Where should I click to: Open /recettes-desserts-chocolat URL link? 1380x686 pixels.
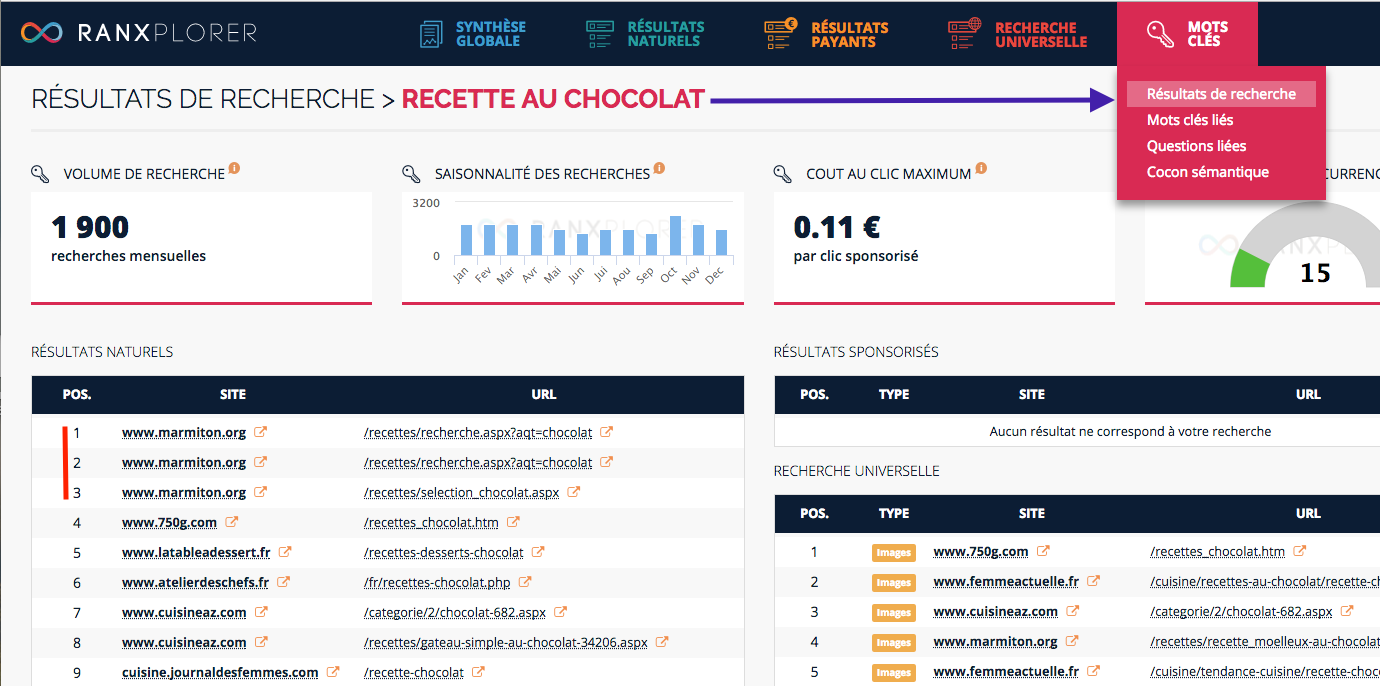click(x=444, y=553)
